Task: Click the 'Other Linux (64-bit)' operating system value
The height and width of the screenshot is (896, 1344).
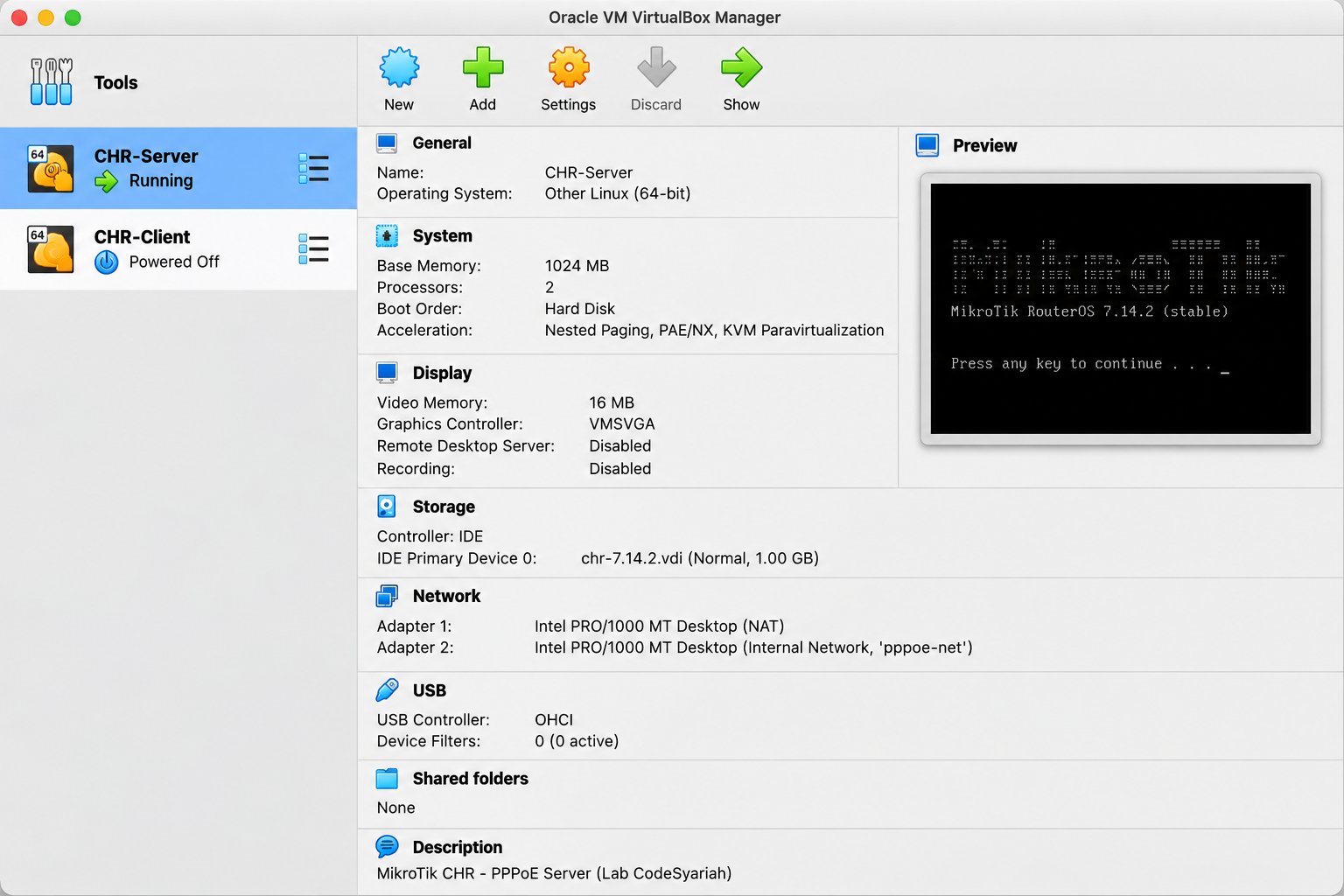Action: click(618, 193)
